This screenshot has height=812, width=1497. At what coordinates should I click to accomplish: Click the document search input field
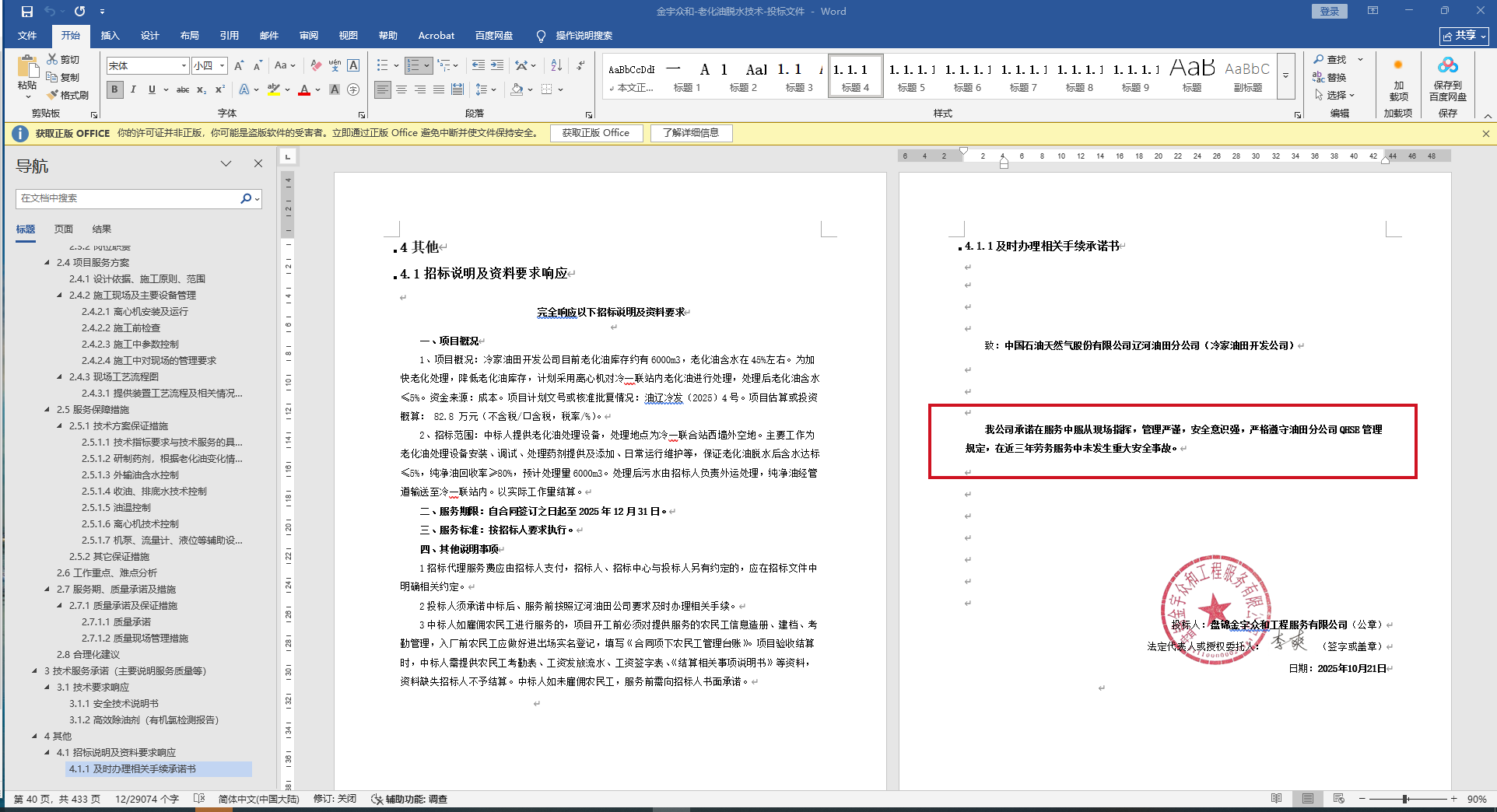[128, 198]
